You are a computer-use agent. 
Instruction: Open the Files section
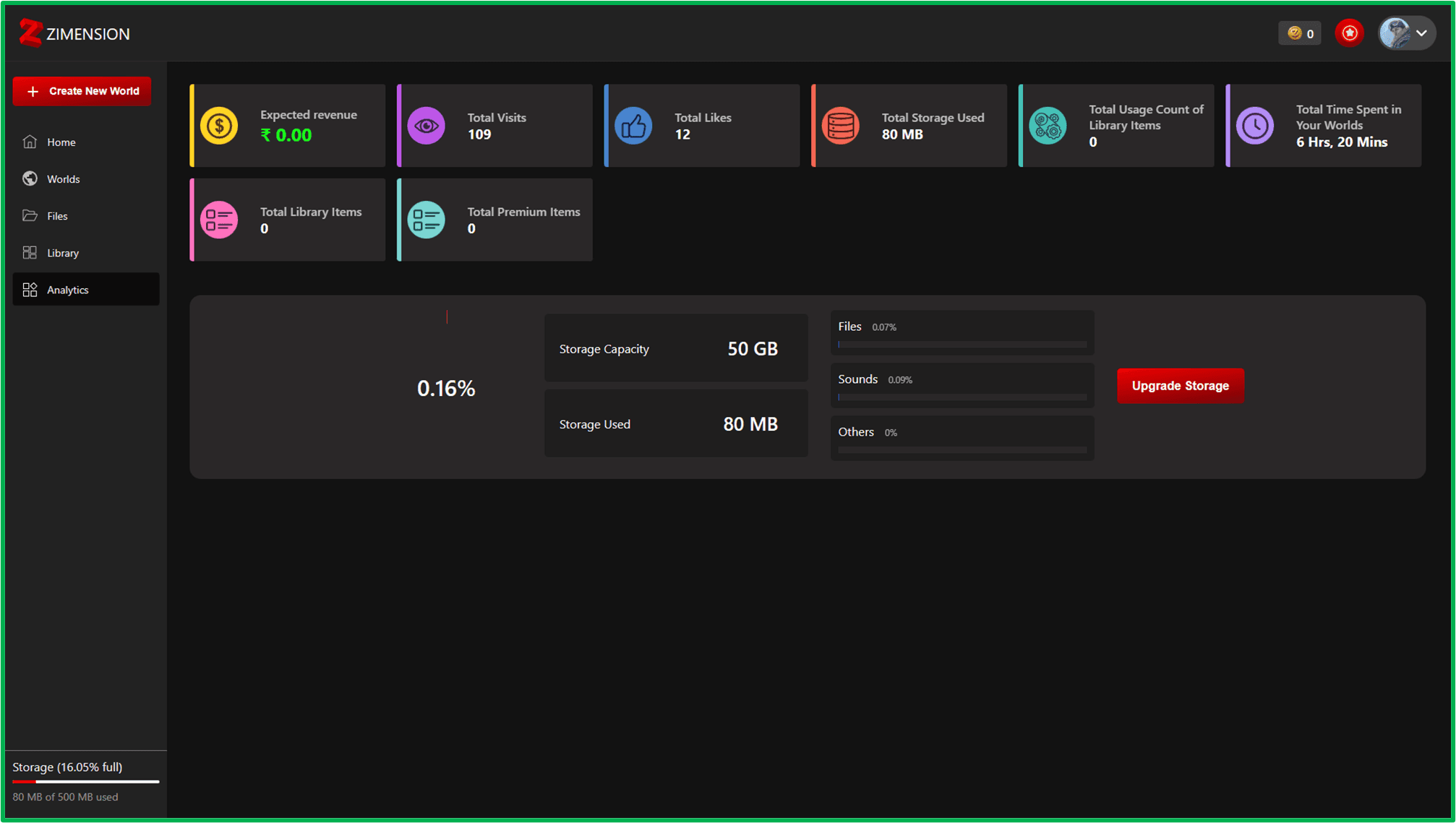pos(85,216)
